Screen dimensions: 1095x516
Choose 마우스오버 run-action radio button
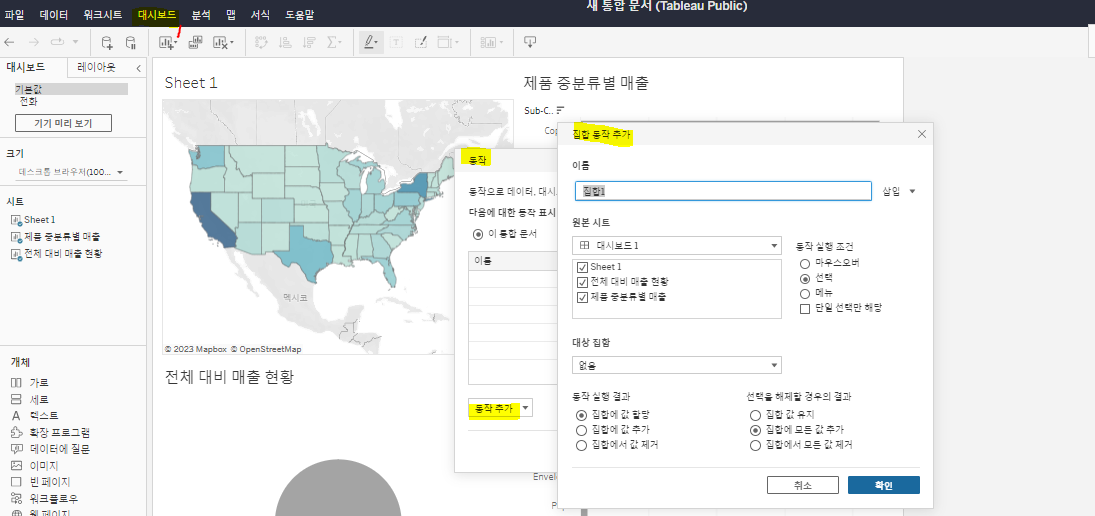point(804,263)
